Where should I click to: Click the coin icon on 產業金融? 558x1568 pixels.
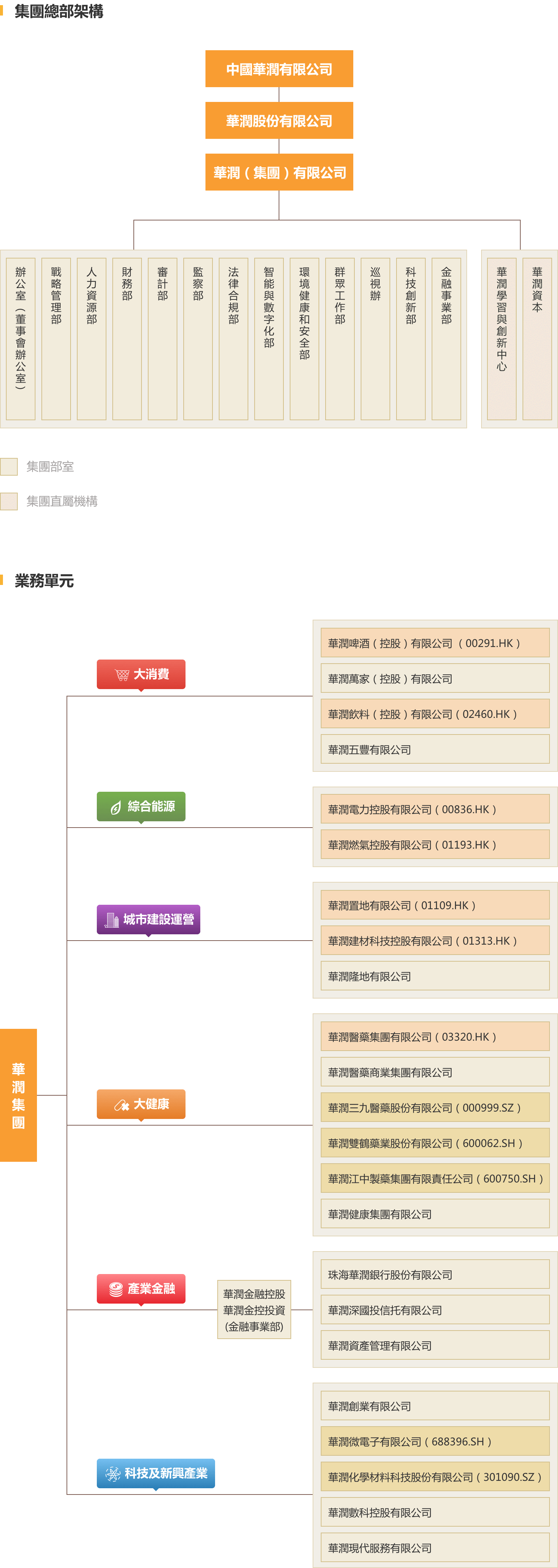[x=116, y=1288]
